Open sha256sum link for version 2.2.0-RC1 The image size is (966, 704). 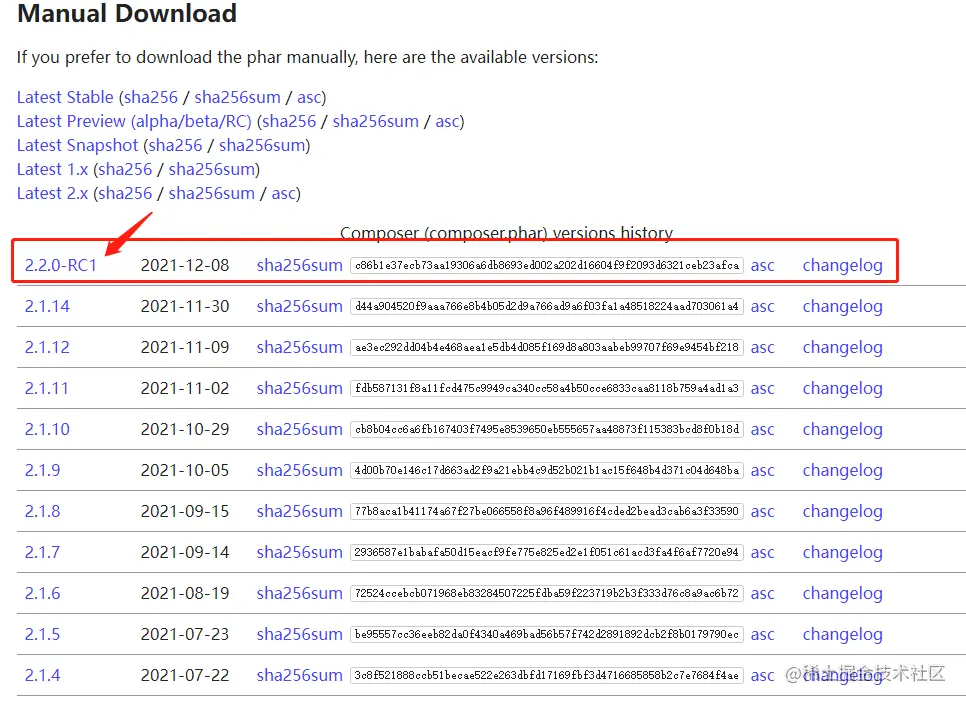coord(299,265)
